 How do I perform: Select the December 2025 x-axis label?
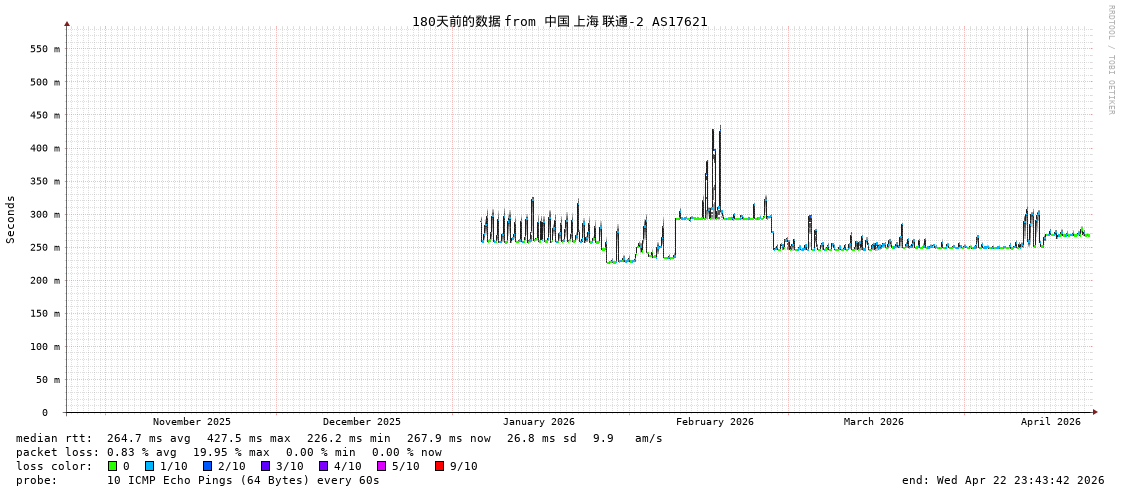361,422
